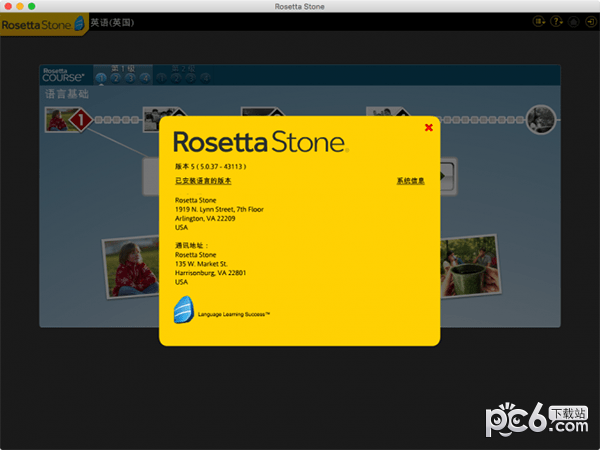This screenshot has height=450, width=600.
Task: Select unit 4 of Level 1
Action: [145, 78]
